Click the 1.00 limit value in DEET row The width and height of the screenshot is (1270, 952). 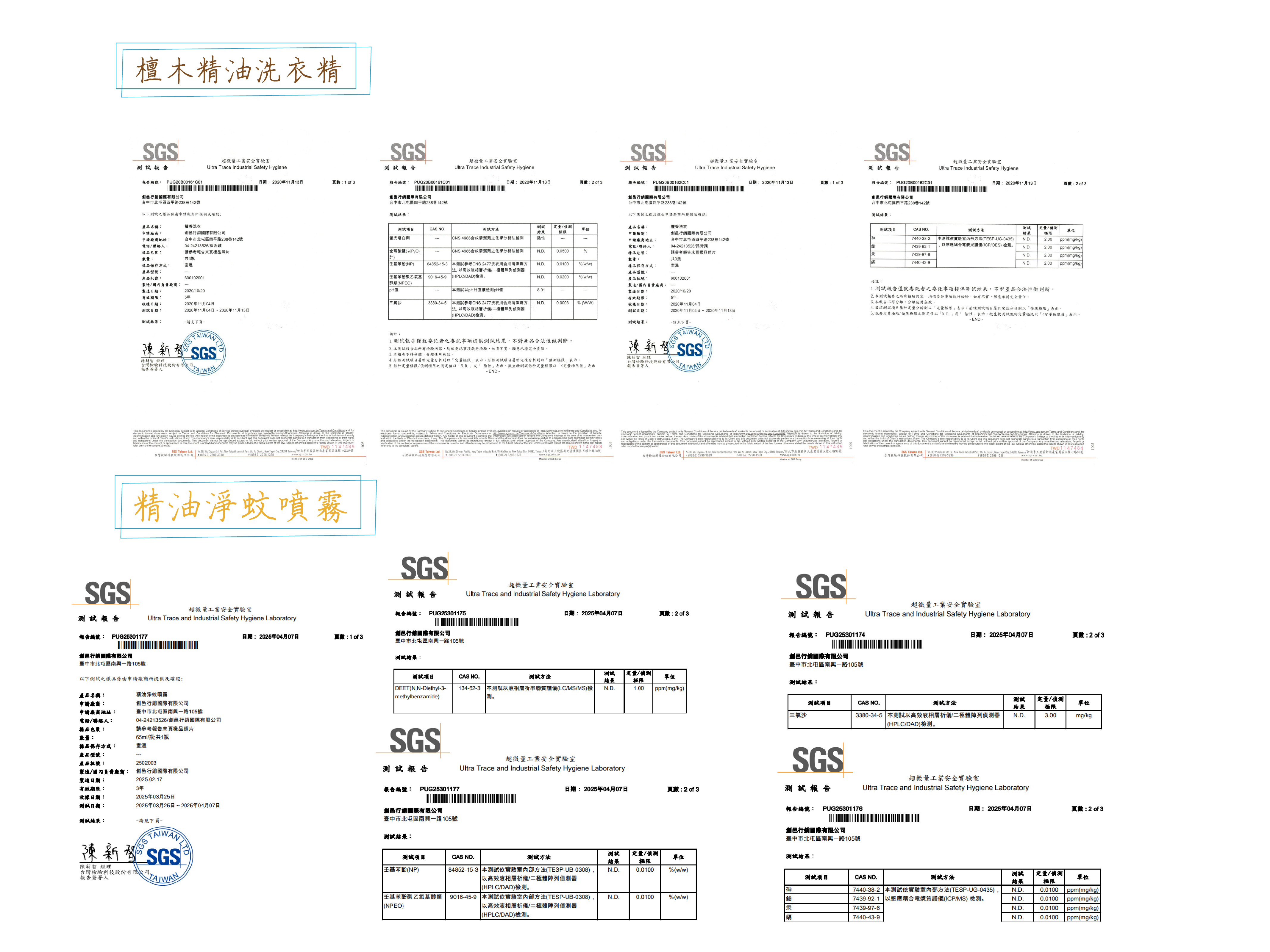coord(638,688)
